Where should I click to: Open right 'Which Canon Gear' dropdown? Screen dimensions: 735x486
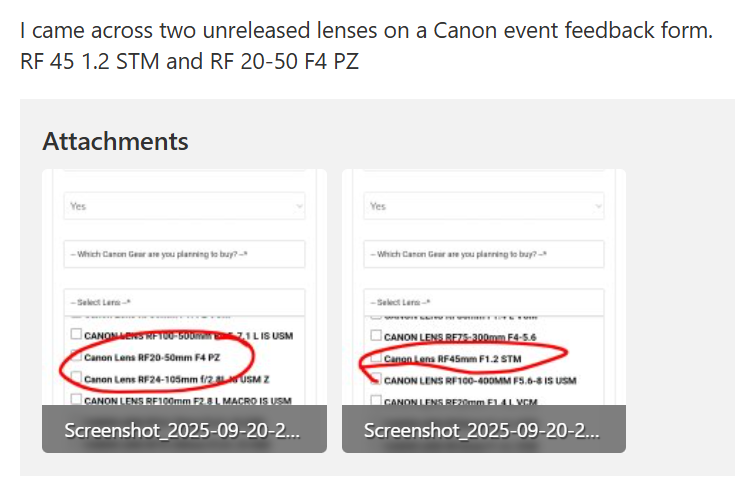[x=484, y=254]
